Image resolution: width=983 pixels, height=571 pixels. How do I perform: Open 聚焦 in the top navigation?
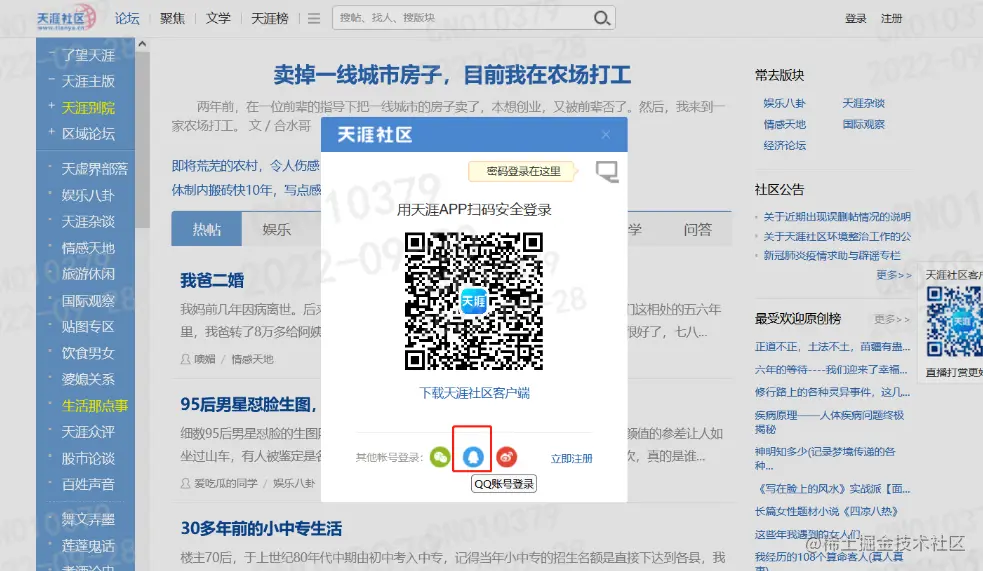point(172,18)
